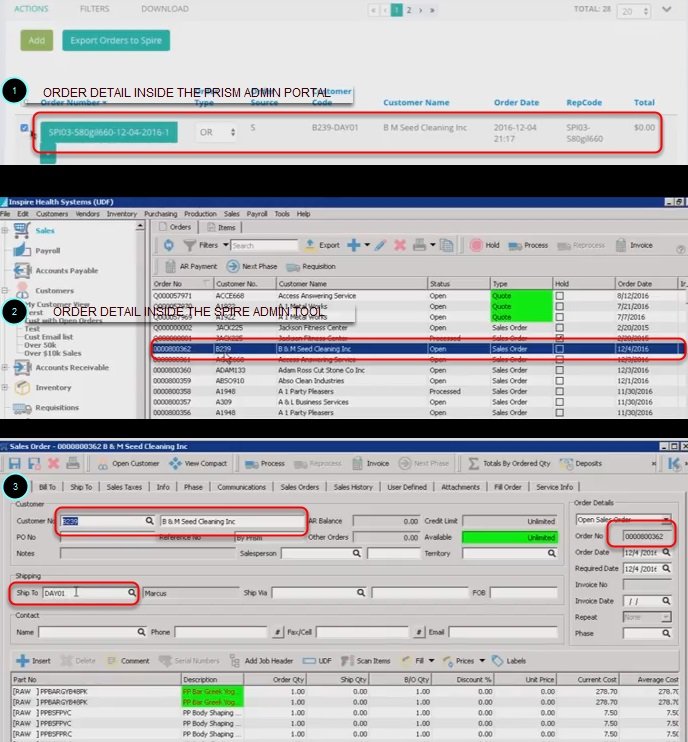Click the Insert line item plus icon
Image resolution: width=688 pixels, height=742 pixels.
22,661
